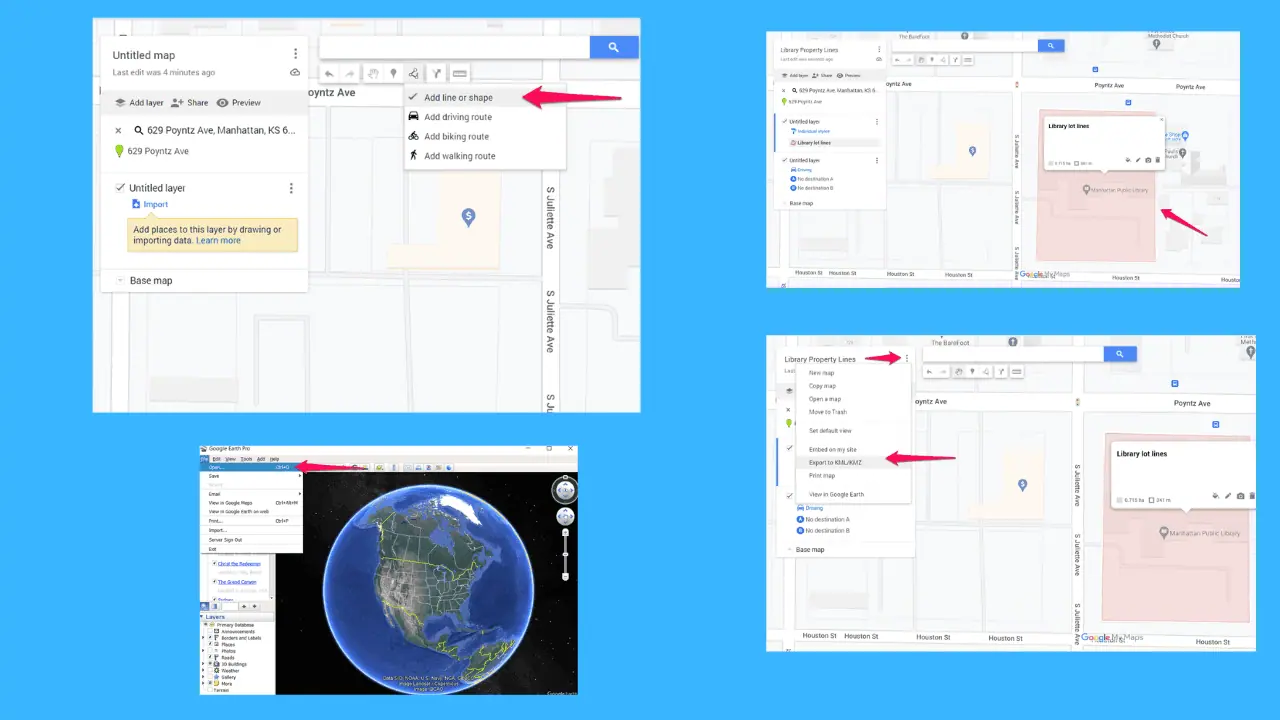Toggle Roads layer checkbox in Google Earth
Screen dimensions: 1280x720
coord(210,657)
